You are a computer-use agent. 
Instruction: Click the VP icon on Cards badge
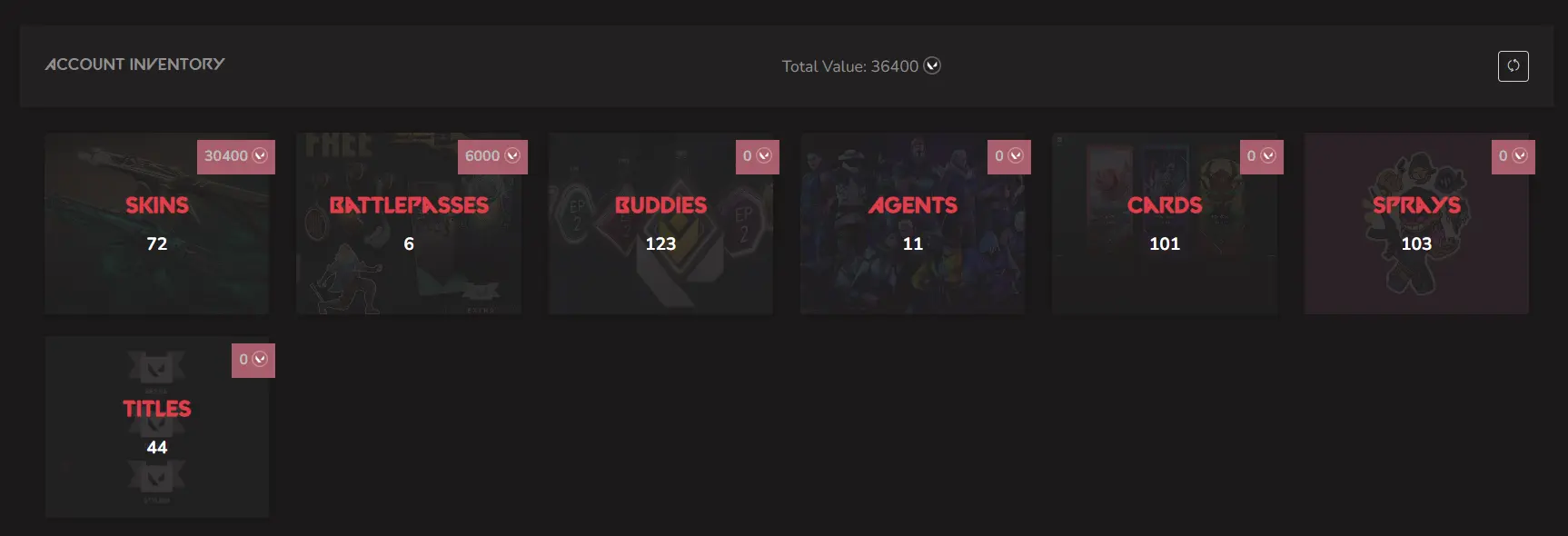tap(1268, 155)
